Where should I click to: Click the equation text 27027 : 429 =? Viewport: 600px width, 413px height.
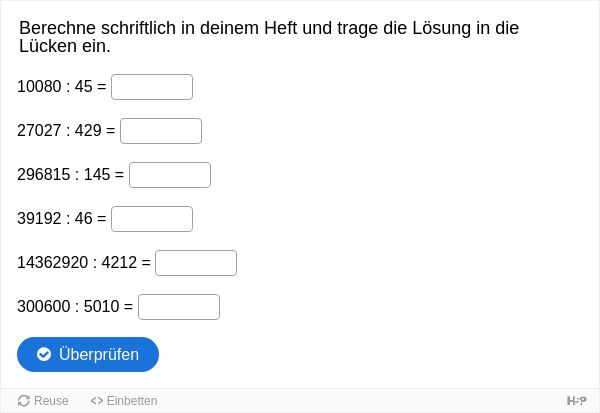[66, 131]
